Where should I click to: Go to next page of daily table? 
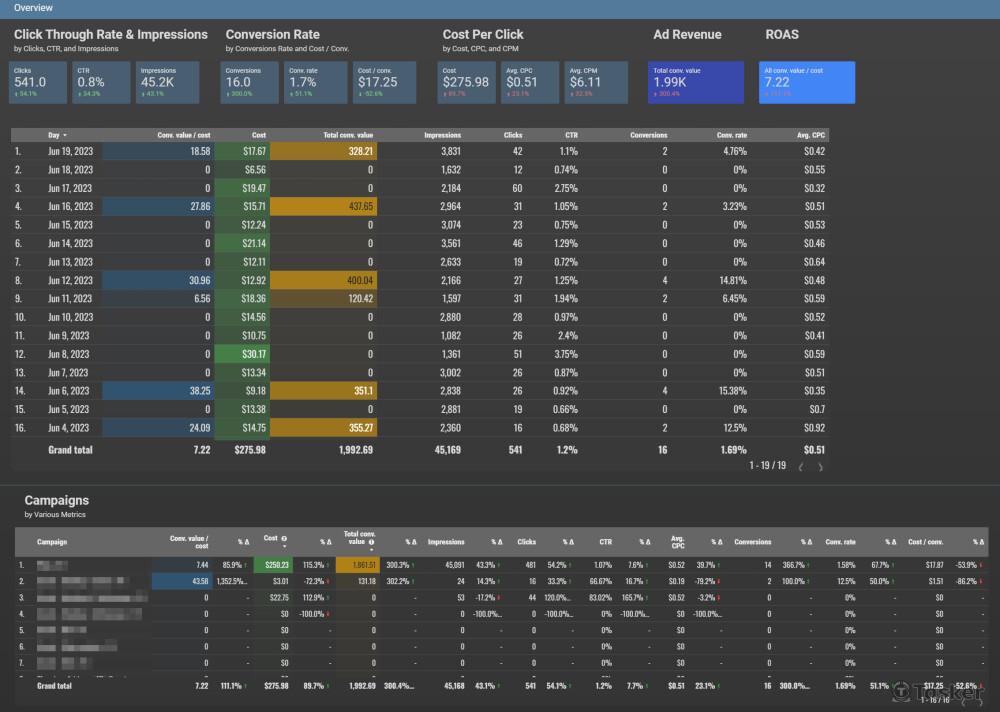tap(820, 466)
